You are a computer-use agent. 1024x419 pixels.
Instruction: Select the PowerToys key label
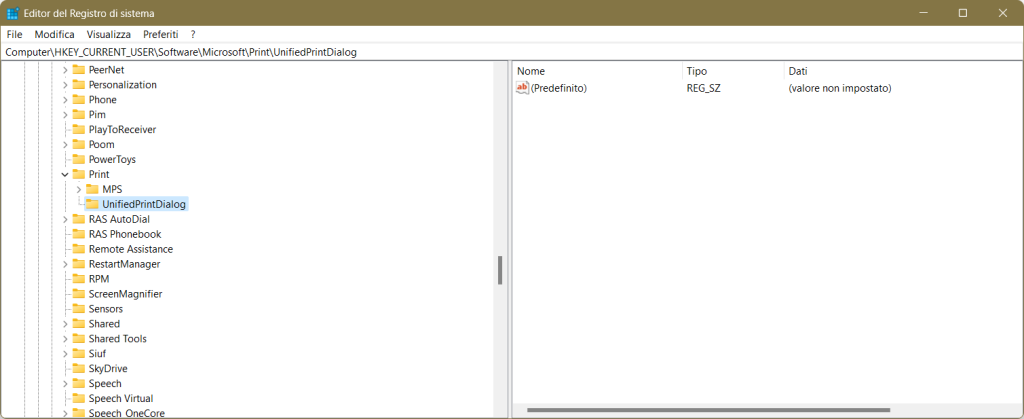[x=112, y=159]
